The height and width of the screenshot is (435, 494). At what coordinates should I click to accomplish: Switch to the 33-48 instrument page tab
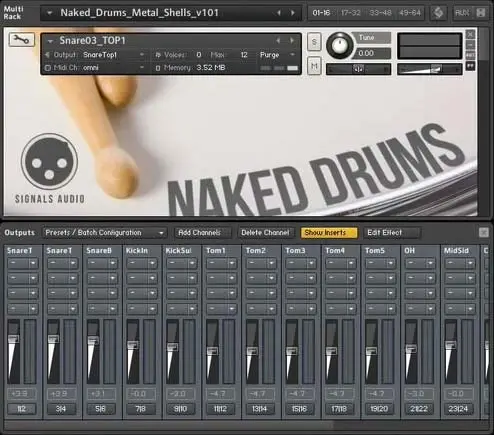point(380,13)
